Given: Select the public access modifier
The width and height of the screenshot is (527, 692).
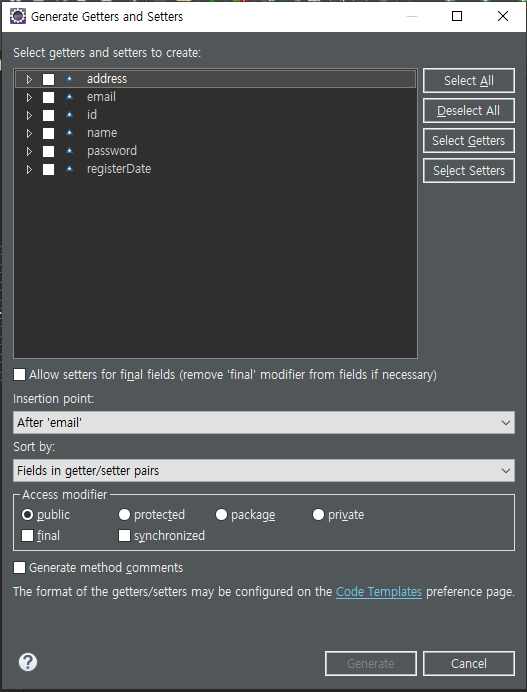Looking at the screenshot, I should click(27, 515).
